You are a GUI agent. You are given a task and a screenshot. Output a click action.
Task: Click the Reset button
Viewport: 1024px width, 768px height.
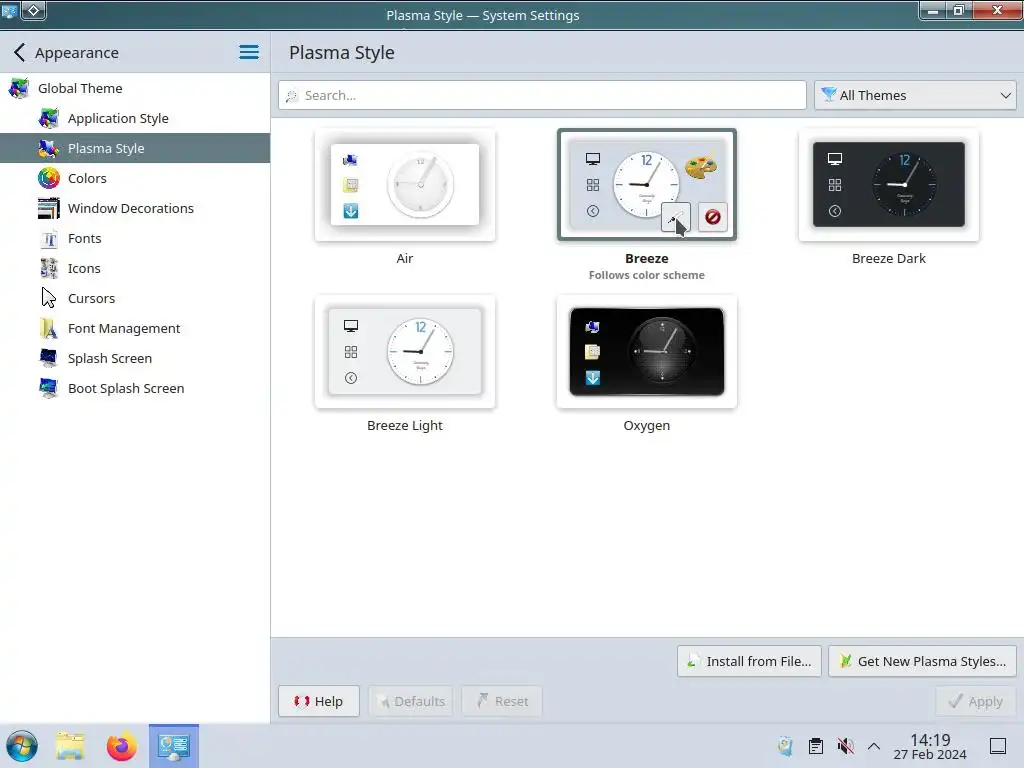coord(502,701)
